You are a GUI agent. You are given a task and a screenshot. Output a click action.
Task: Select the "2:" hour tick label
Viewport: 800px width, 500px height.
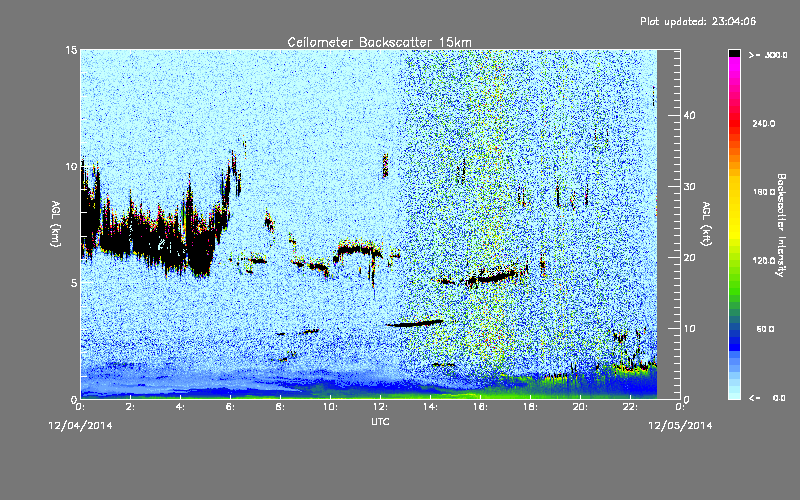pos(130,407)
